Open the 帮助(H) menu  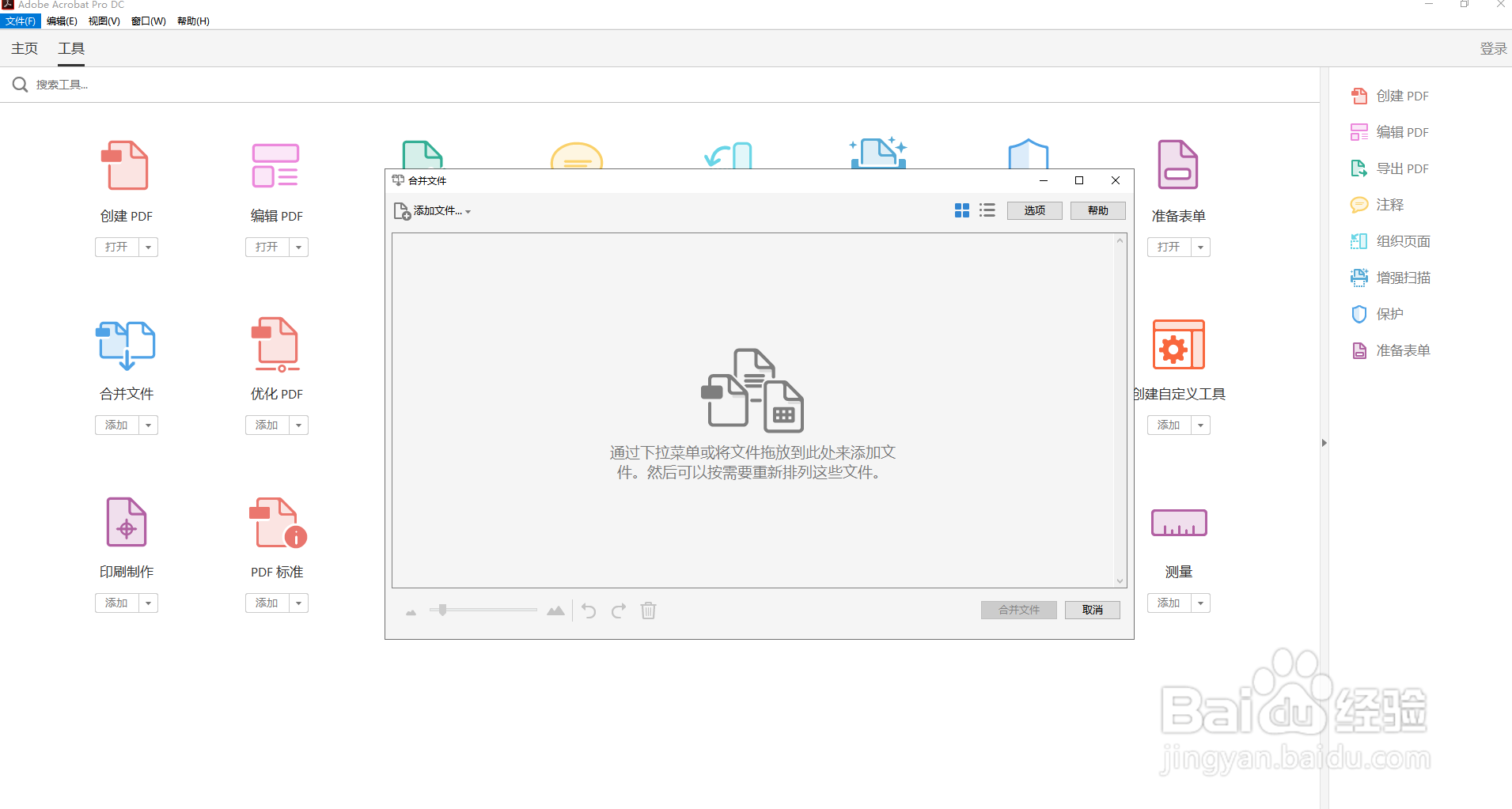coord(193,21)
